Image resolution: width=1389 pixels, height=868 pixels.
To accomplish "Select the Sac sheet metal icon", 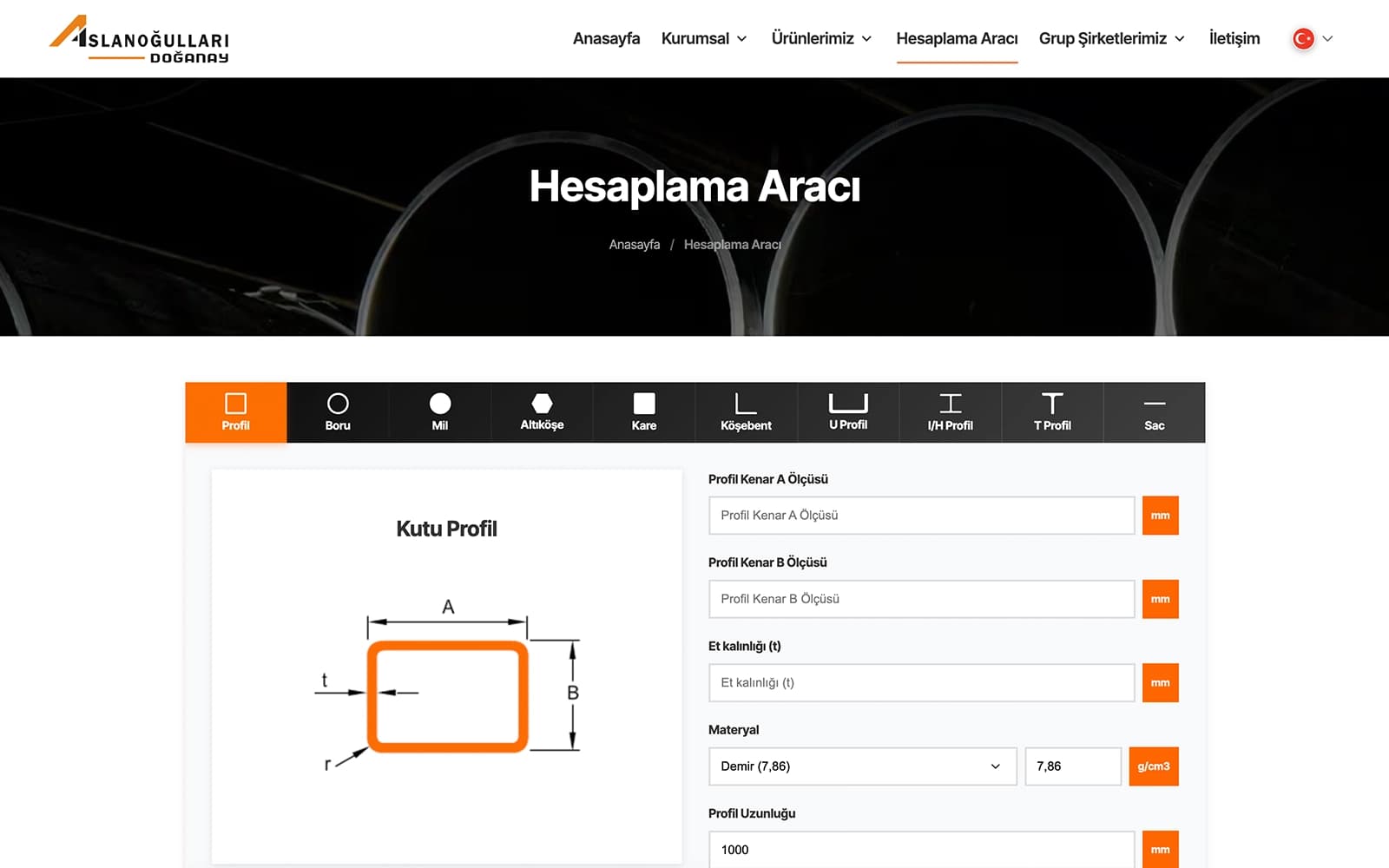I will pos(1155,411).
